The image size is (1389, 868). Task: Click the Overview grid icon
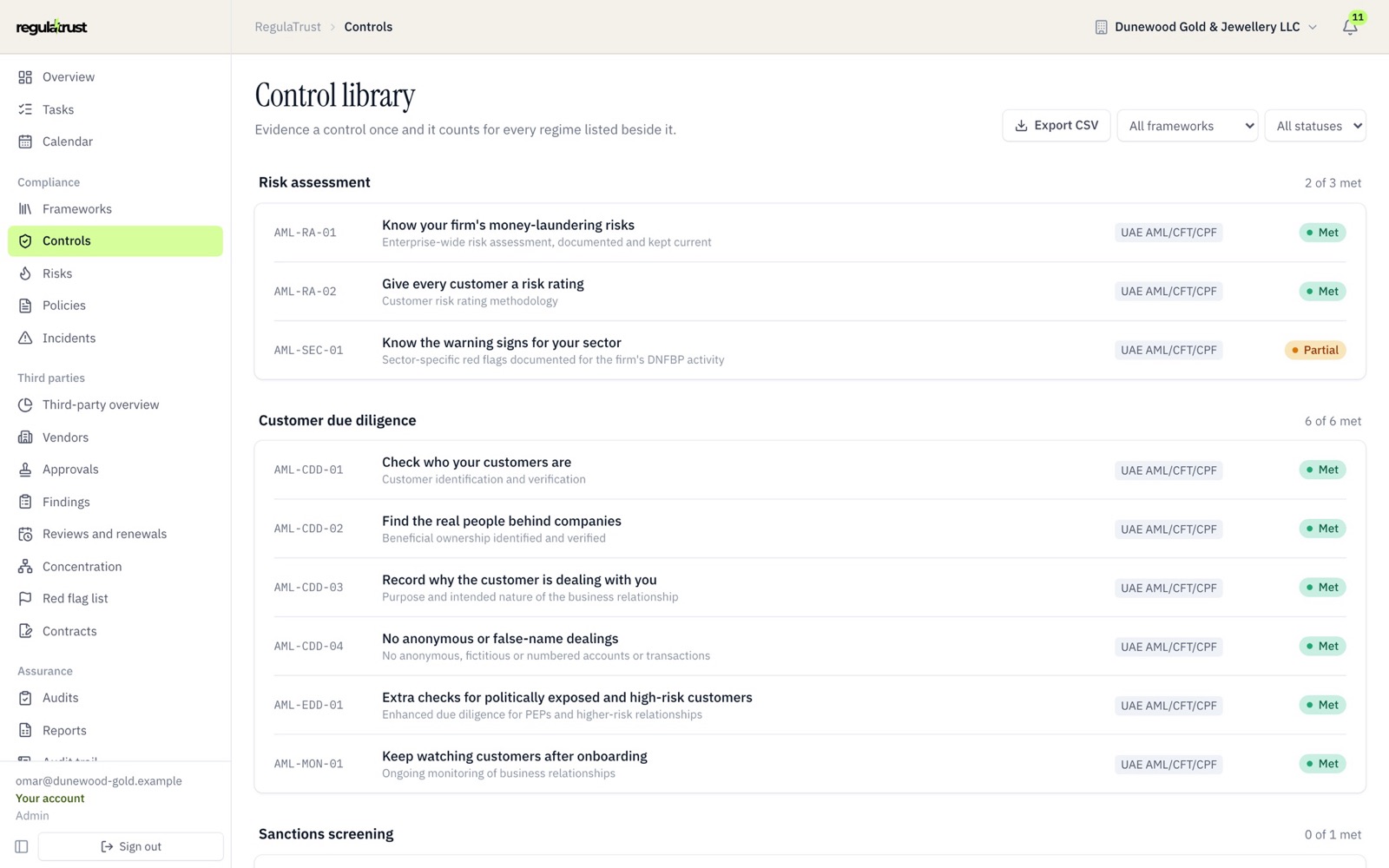pyautogui.click(x=25, y=77)
